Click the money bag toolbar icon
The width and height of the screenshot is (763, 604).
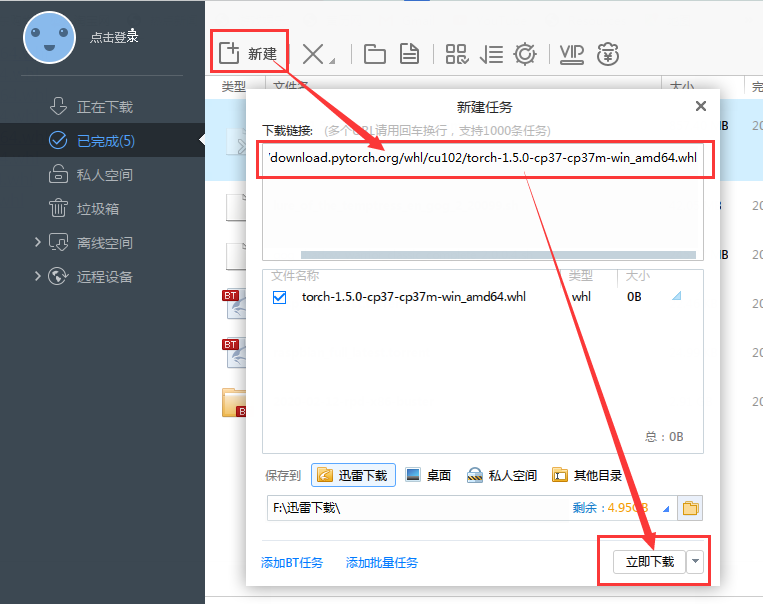coord(608,54)
